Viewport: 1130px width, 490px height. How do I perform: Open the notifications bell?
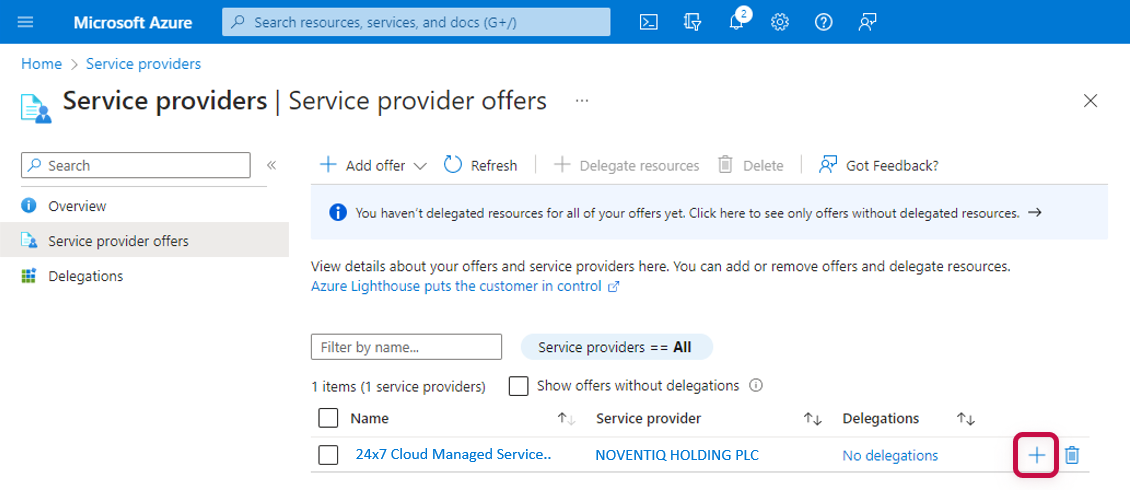[736, 22]
